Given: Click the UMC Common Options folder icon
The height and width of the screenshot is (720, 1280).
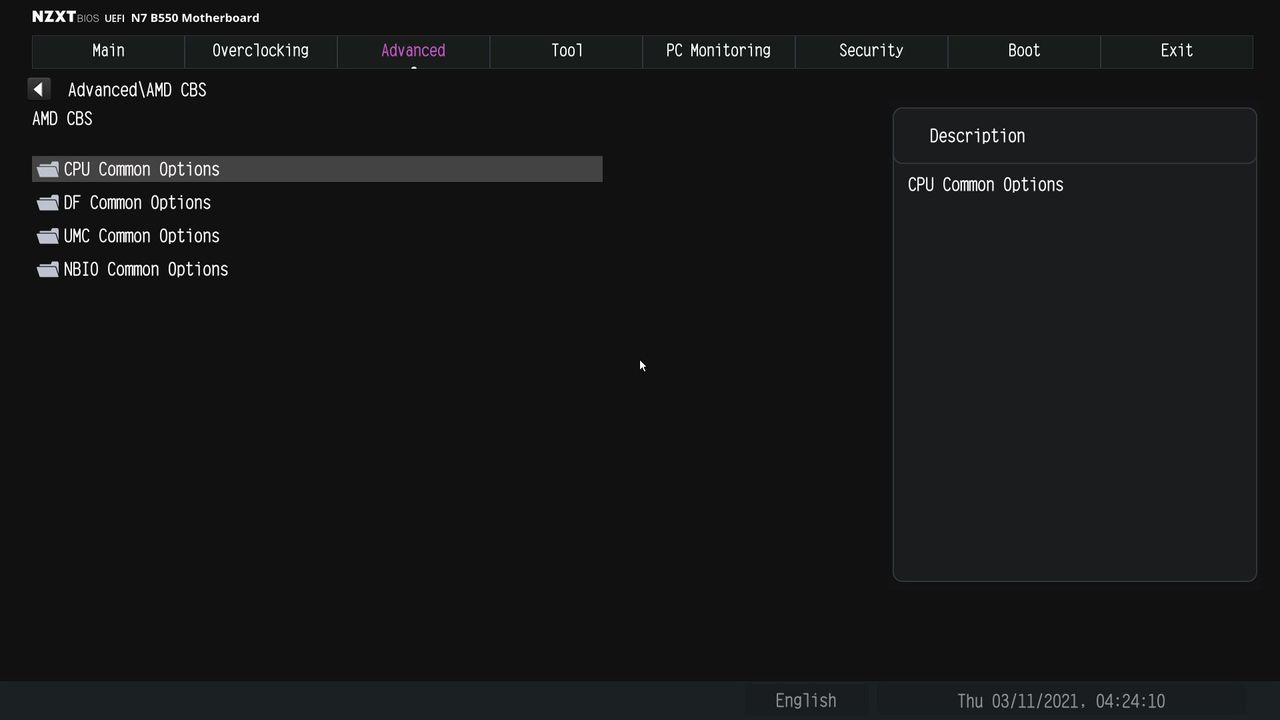Looking at the screenshot, I should (x=48, y=236).
